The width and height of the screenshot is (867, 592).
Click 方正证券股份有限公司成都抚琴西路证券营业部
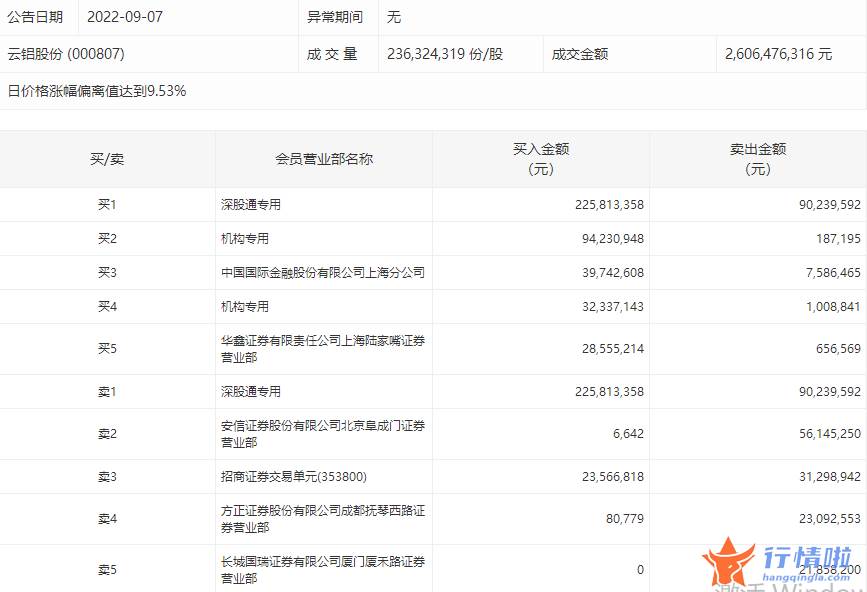323,519
